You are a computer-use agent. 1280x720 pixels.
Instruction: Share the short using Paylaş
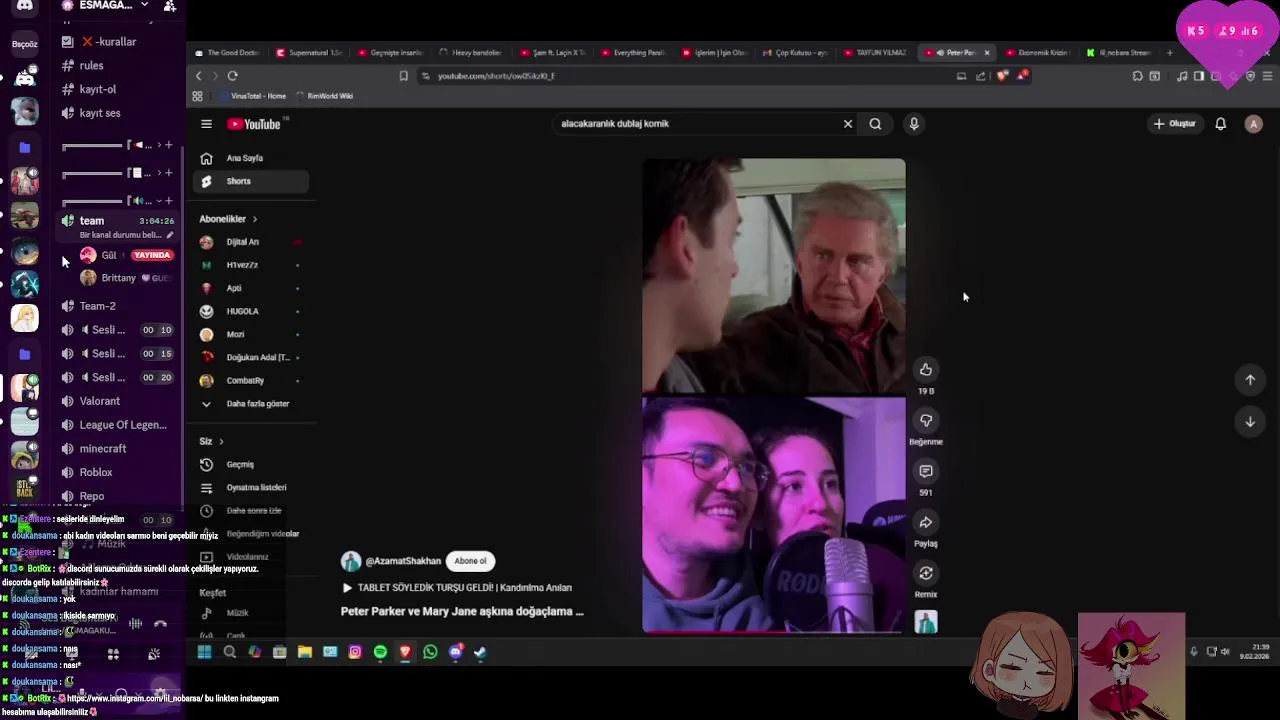tap(926, 522)
